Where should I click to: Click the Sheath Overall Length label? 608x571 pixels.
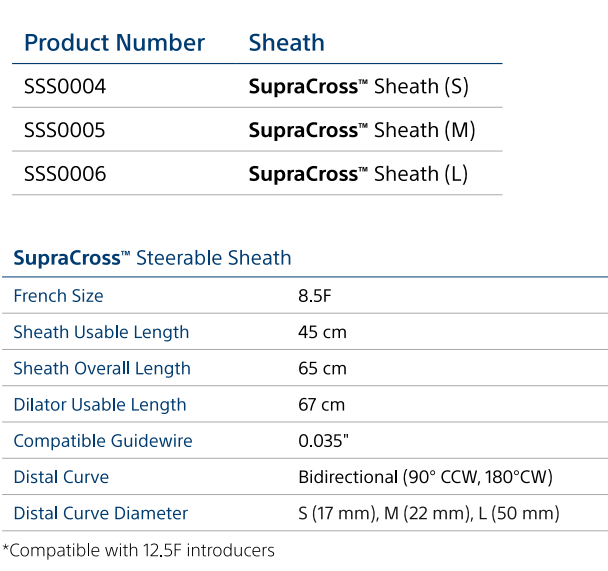pyautogui.click(x=102, y=368)
